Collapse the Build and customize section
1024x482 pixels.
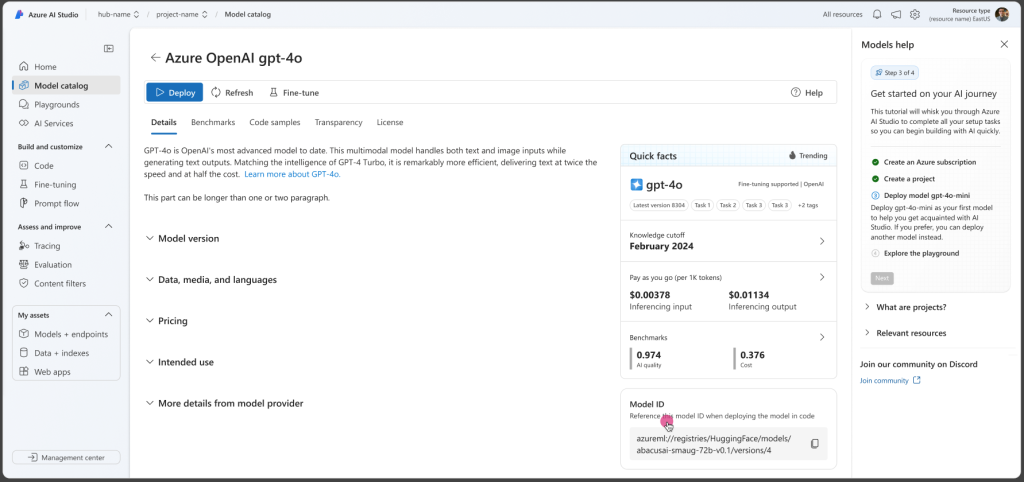pos(108,146)
